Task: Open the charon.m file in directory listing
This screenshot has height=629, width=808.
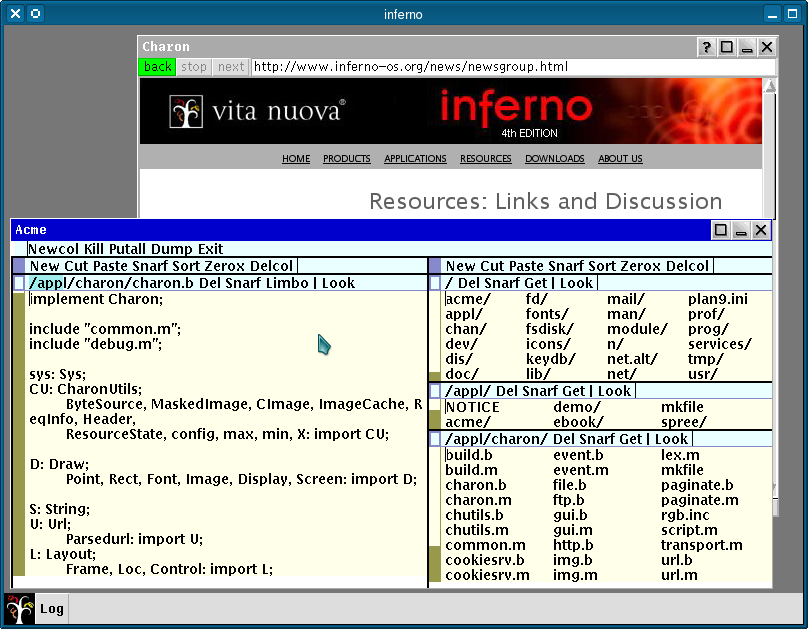Action: 478,500
